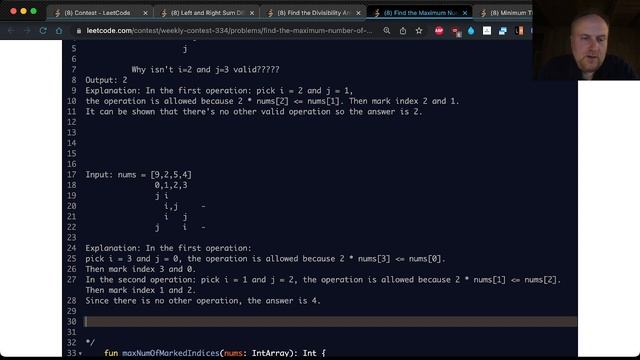
Task: Click the index row '0,1,2,3'
Action: click(171, 185)
